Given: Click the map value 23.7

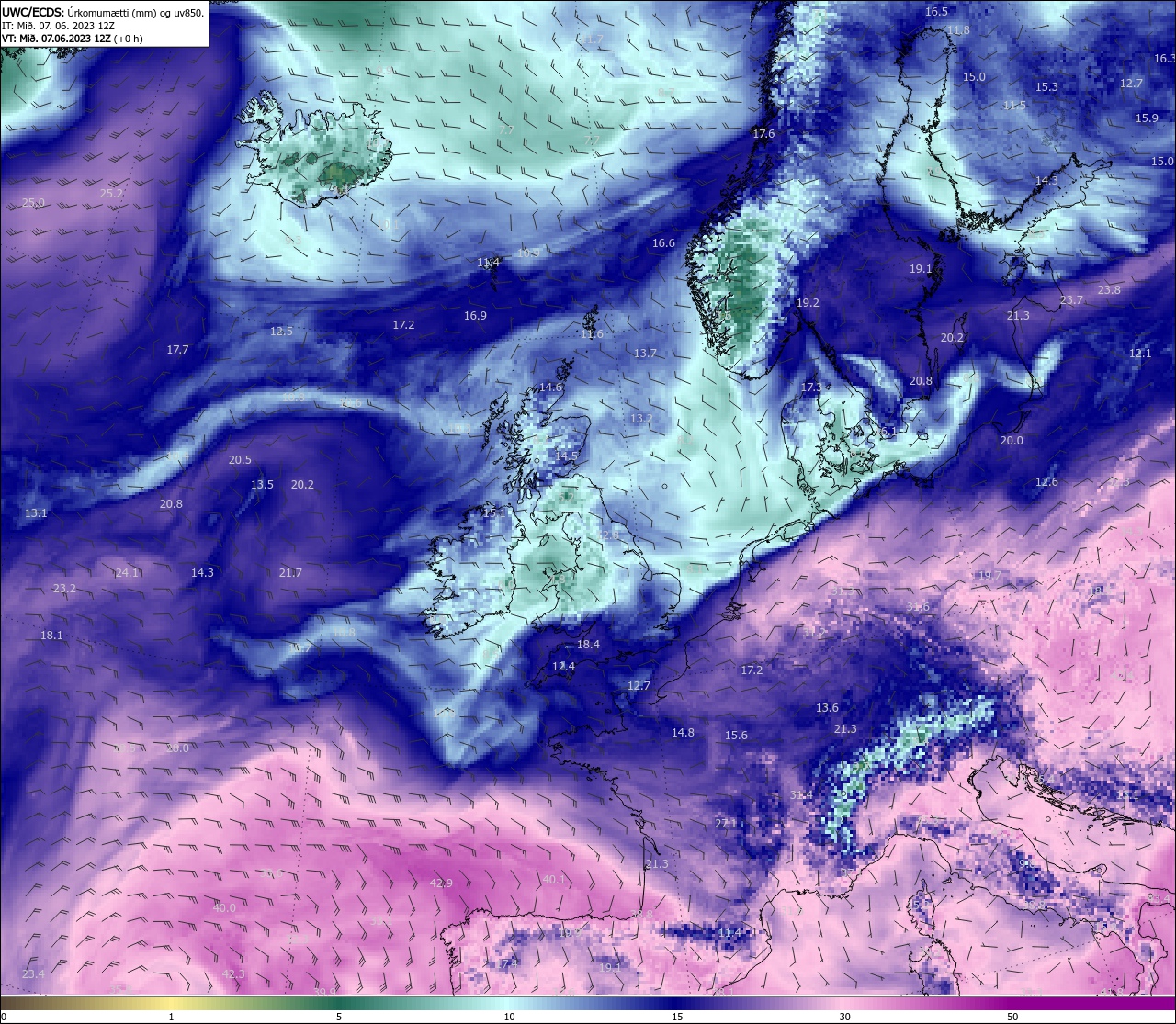Looking at the screenshot, I should pyautogui.click(x=1071, y=300).
